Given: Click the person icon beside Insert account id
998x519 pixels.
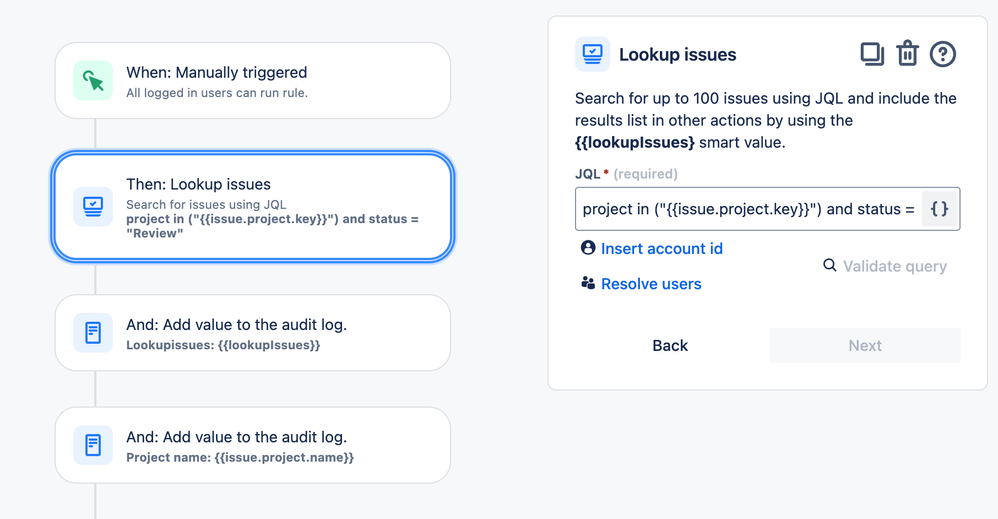Looking at the screenshot, I should (x=588, y=248).
